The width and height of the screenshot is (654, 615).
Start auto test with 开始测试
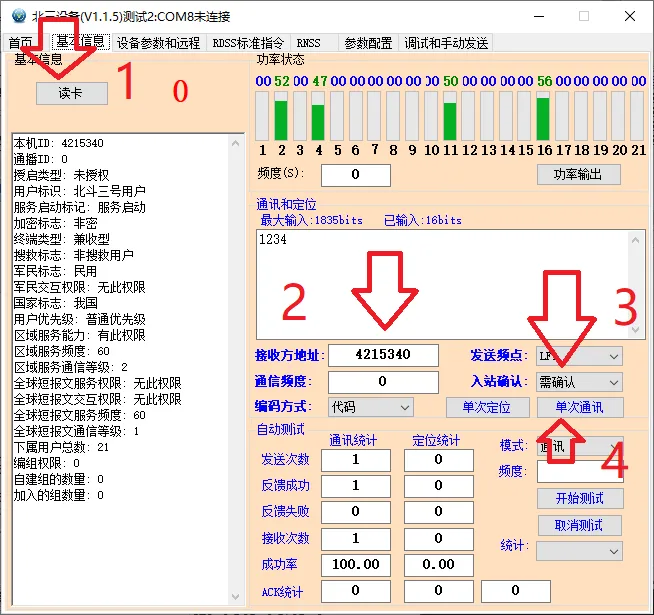[x=579, y=498]
